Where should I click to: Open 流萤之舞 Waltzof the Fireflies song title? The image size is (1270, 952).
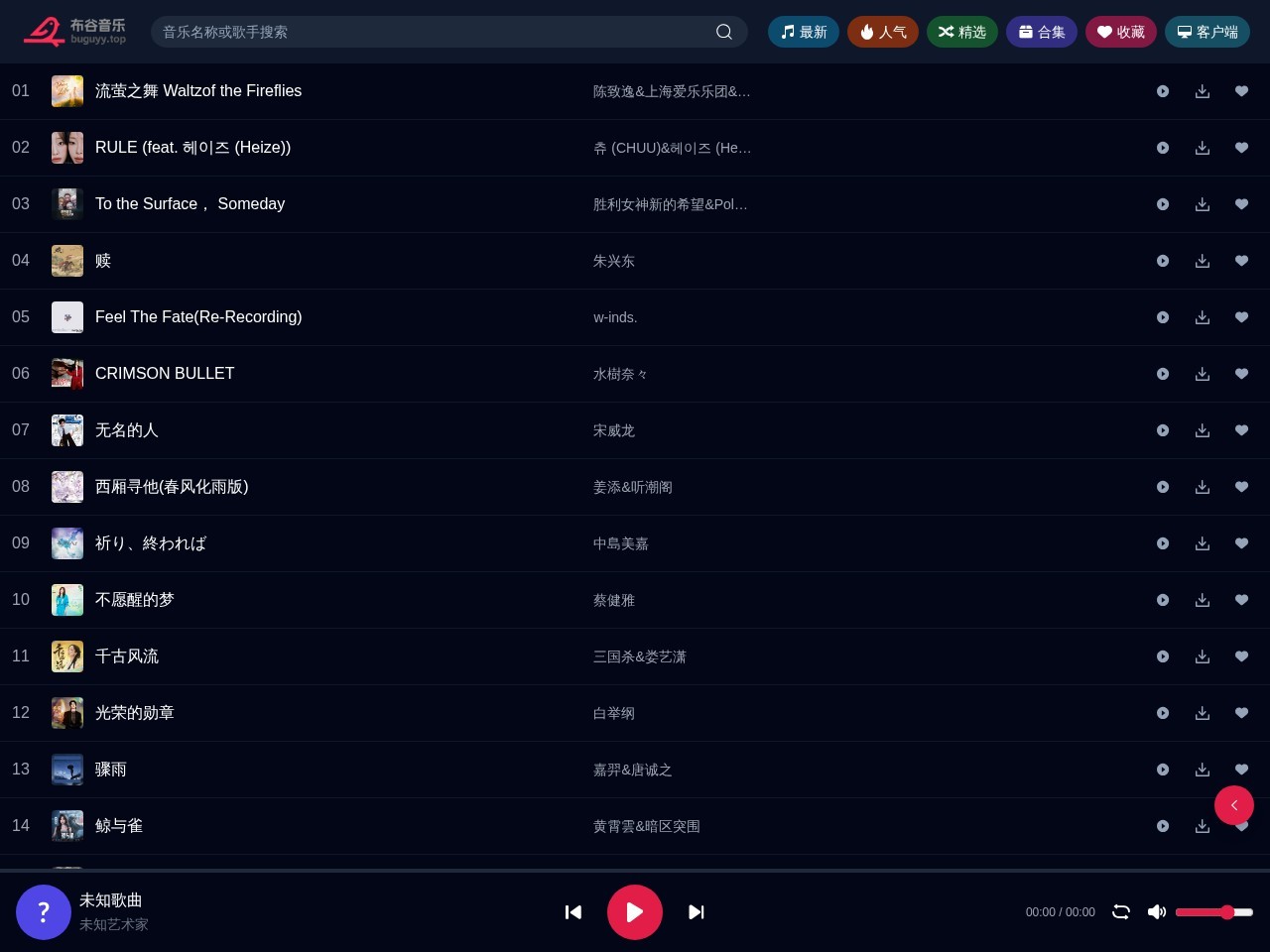tap(198, 91)
